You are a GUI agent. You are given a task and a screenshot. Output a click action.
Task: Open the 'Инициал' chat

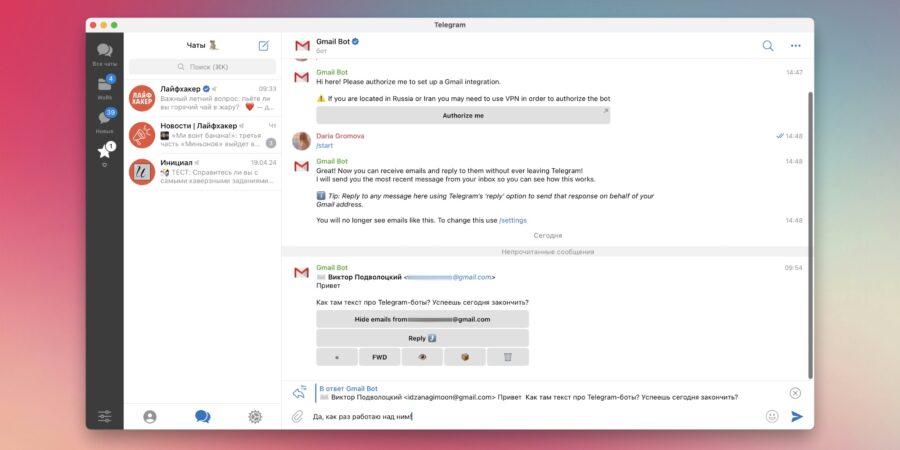point(203,171)
